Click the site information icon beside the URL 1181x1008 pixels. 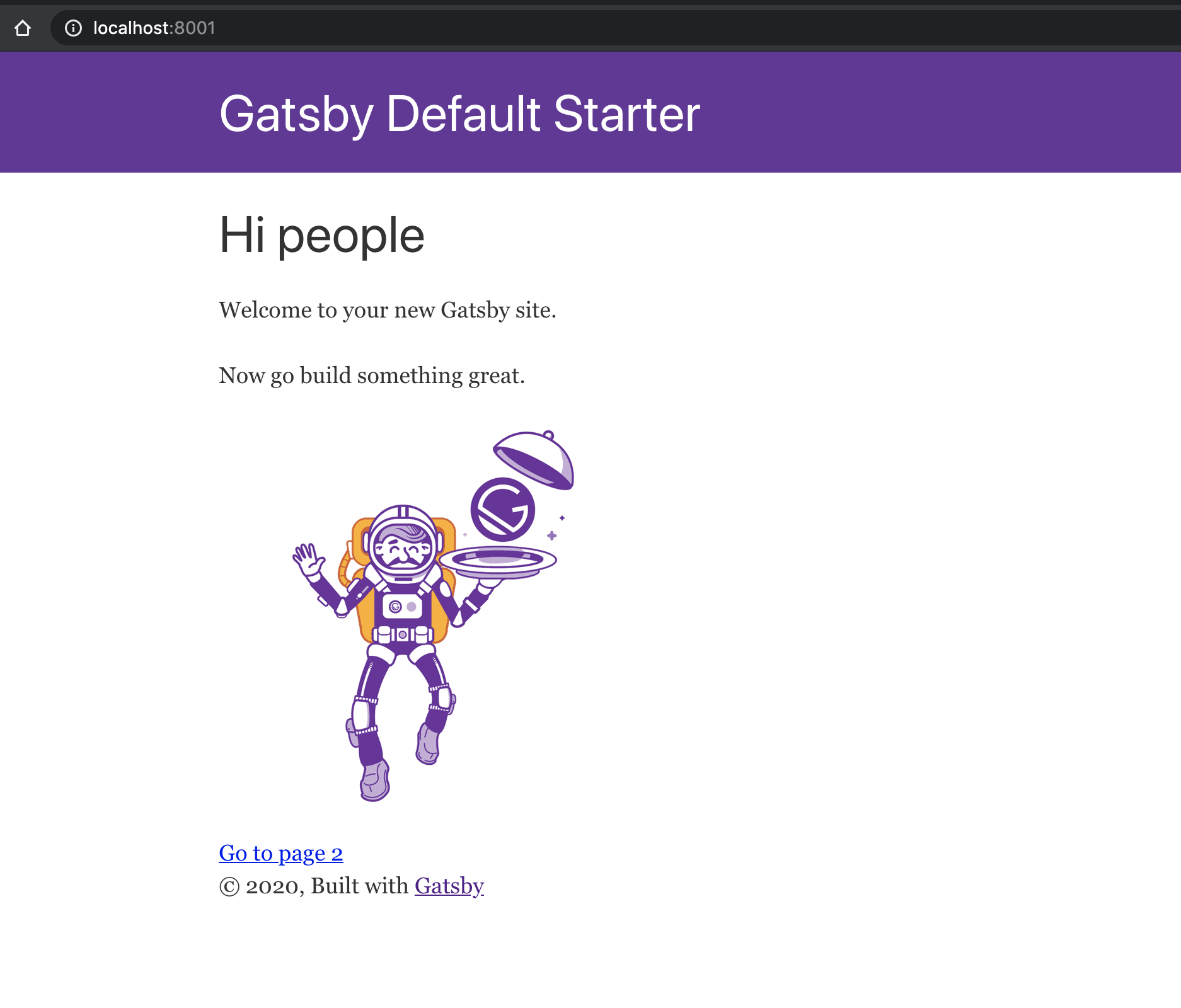[x=74, y=28]
